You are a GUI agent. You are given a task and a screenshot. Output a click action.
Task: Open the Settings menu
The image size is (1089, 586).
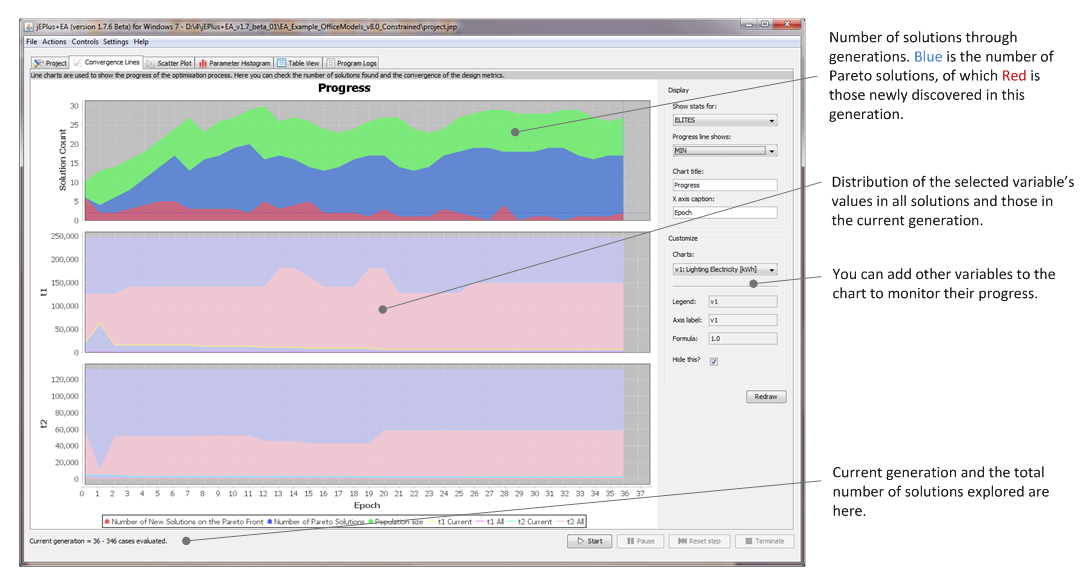(115, 42)
